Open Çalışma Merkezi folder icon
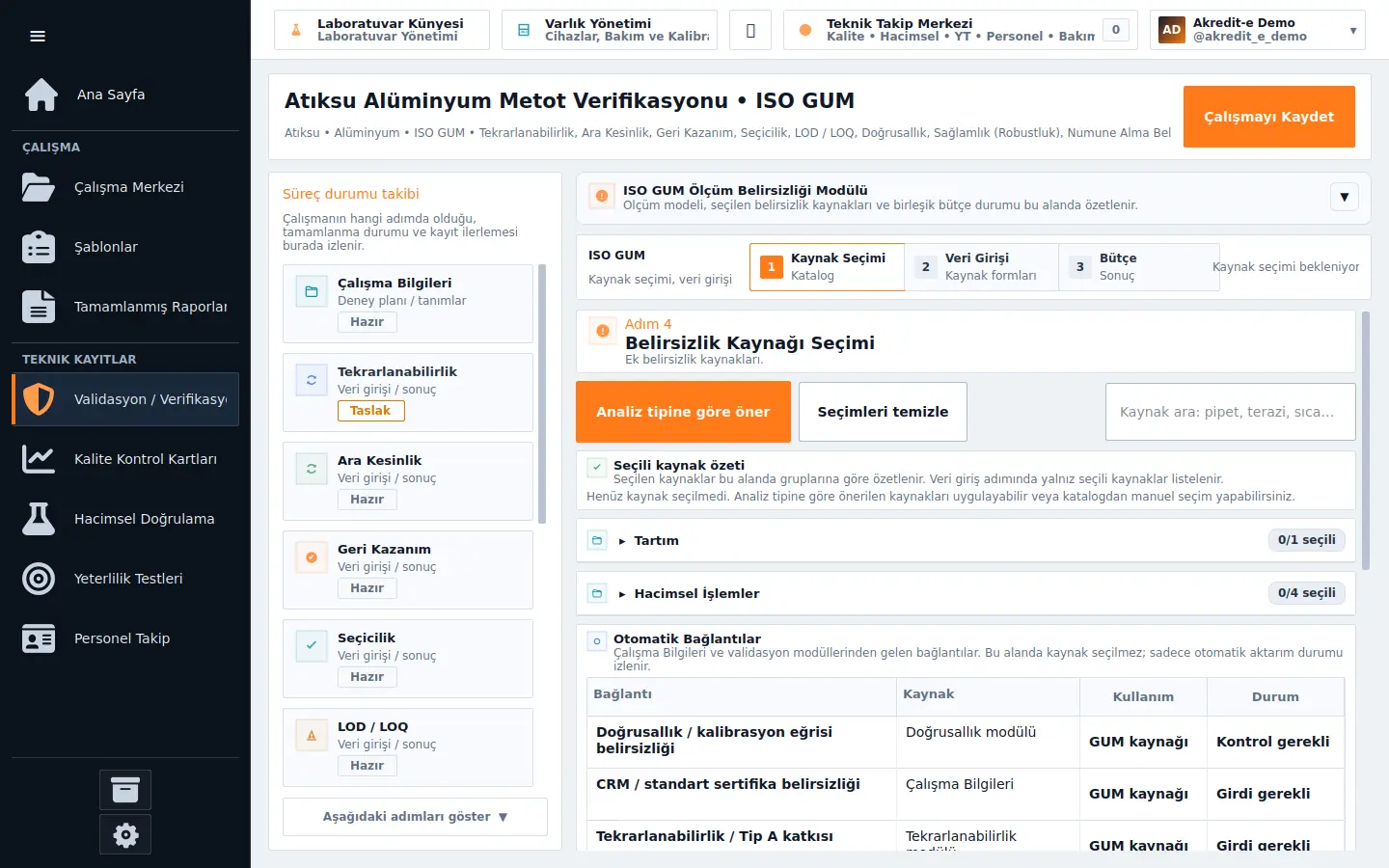The width and height of the screenshot is (1389, 868). [x=39, y=187]
